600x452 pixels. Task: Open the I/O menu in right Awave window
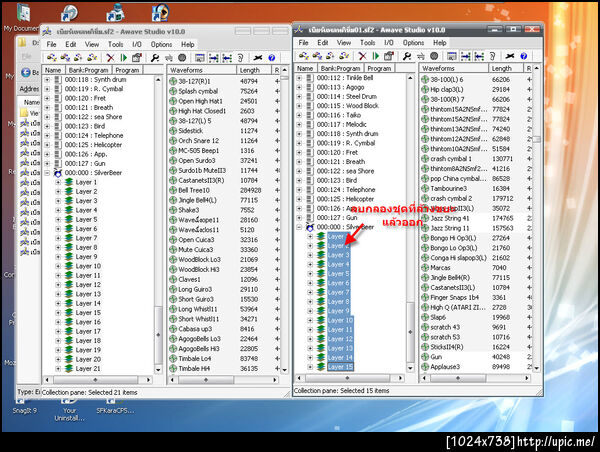pos(388,43)
